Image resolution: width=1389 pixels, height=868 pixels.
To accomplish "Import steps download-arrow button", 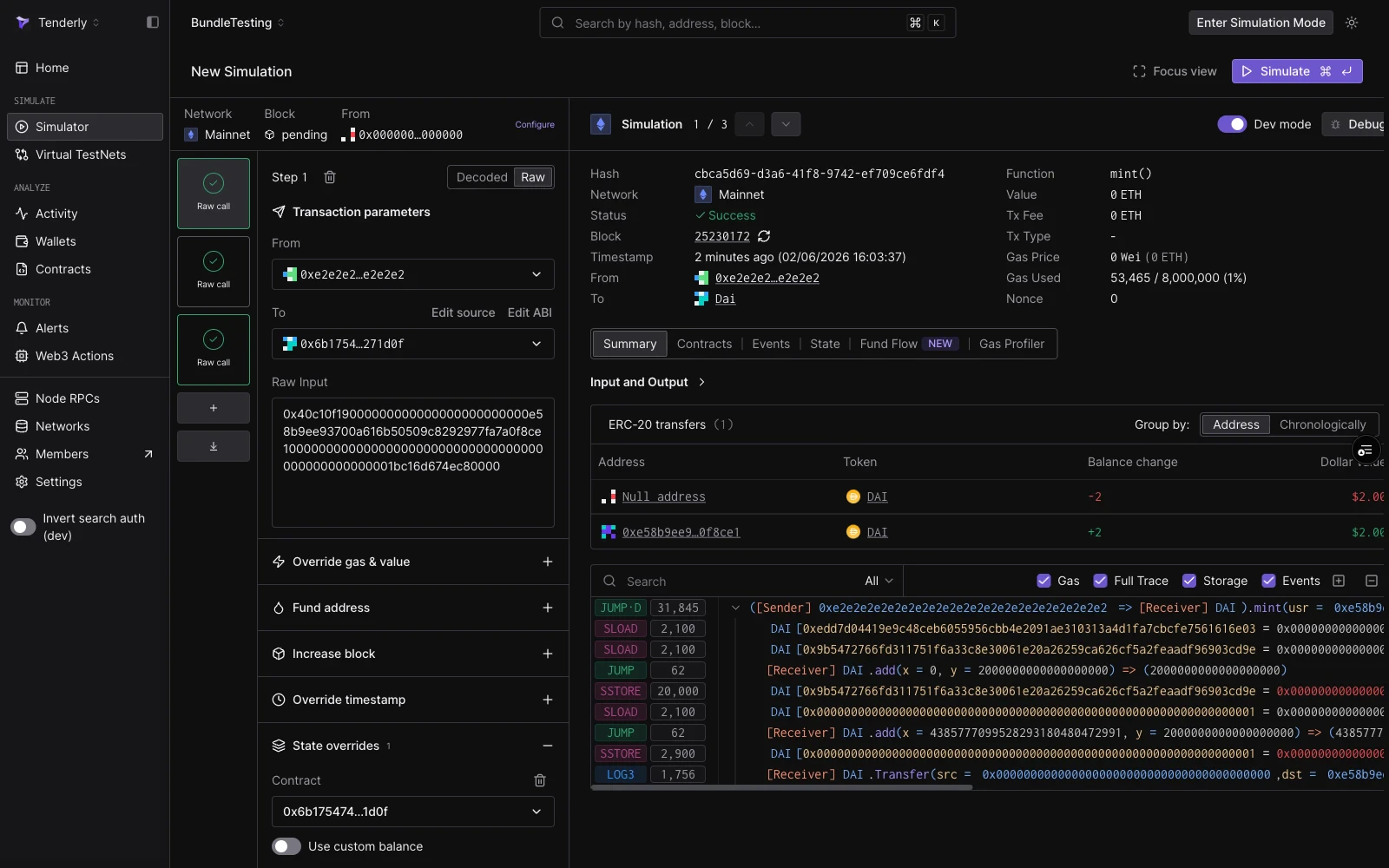I will coord(214,446).
